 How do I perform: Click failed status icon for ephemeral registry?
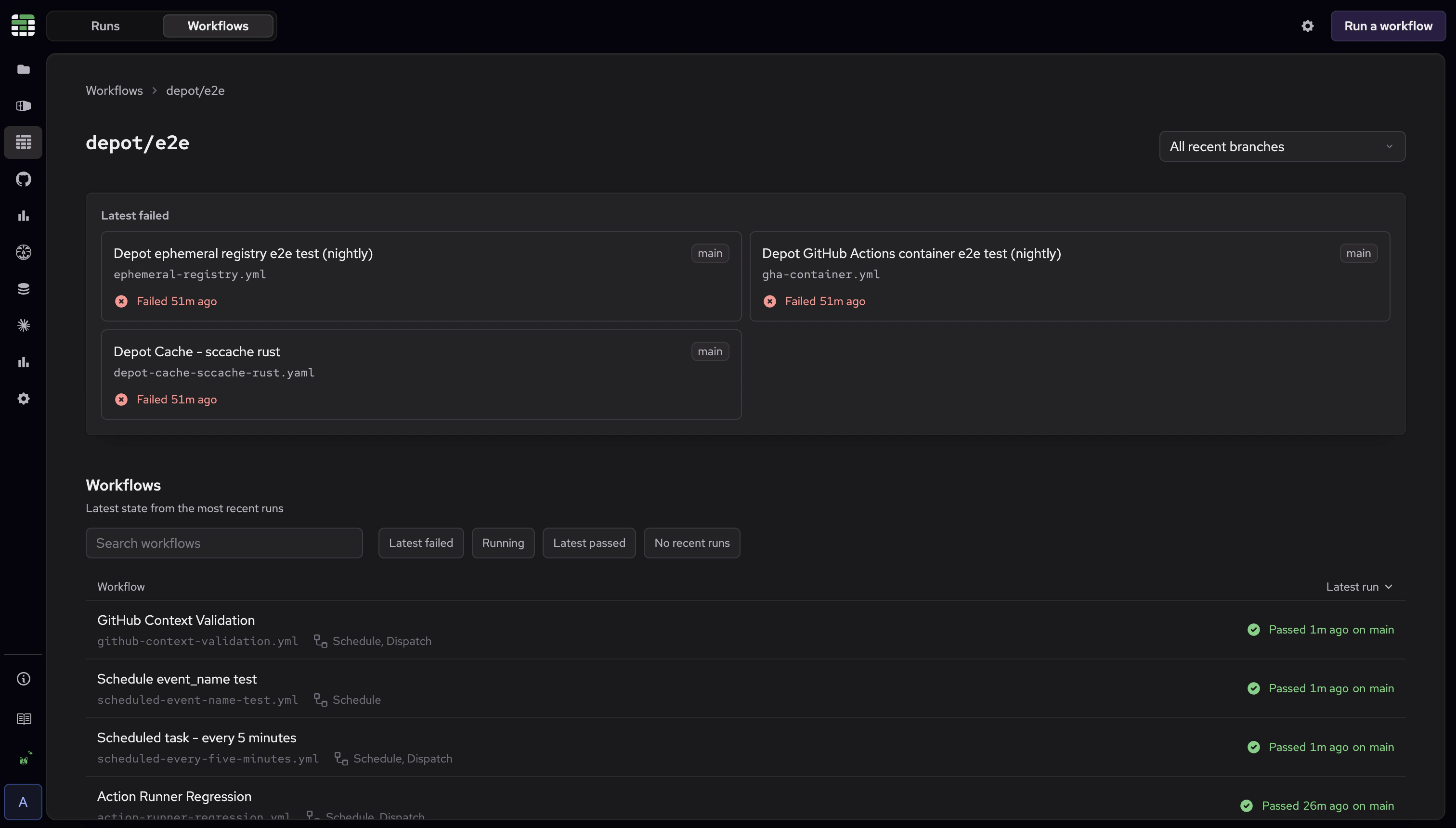[x=121, y=301]
